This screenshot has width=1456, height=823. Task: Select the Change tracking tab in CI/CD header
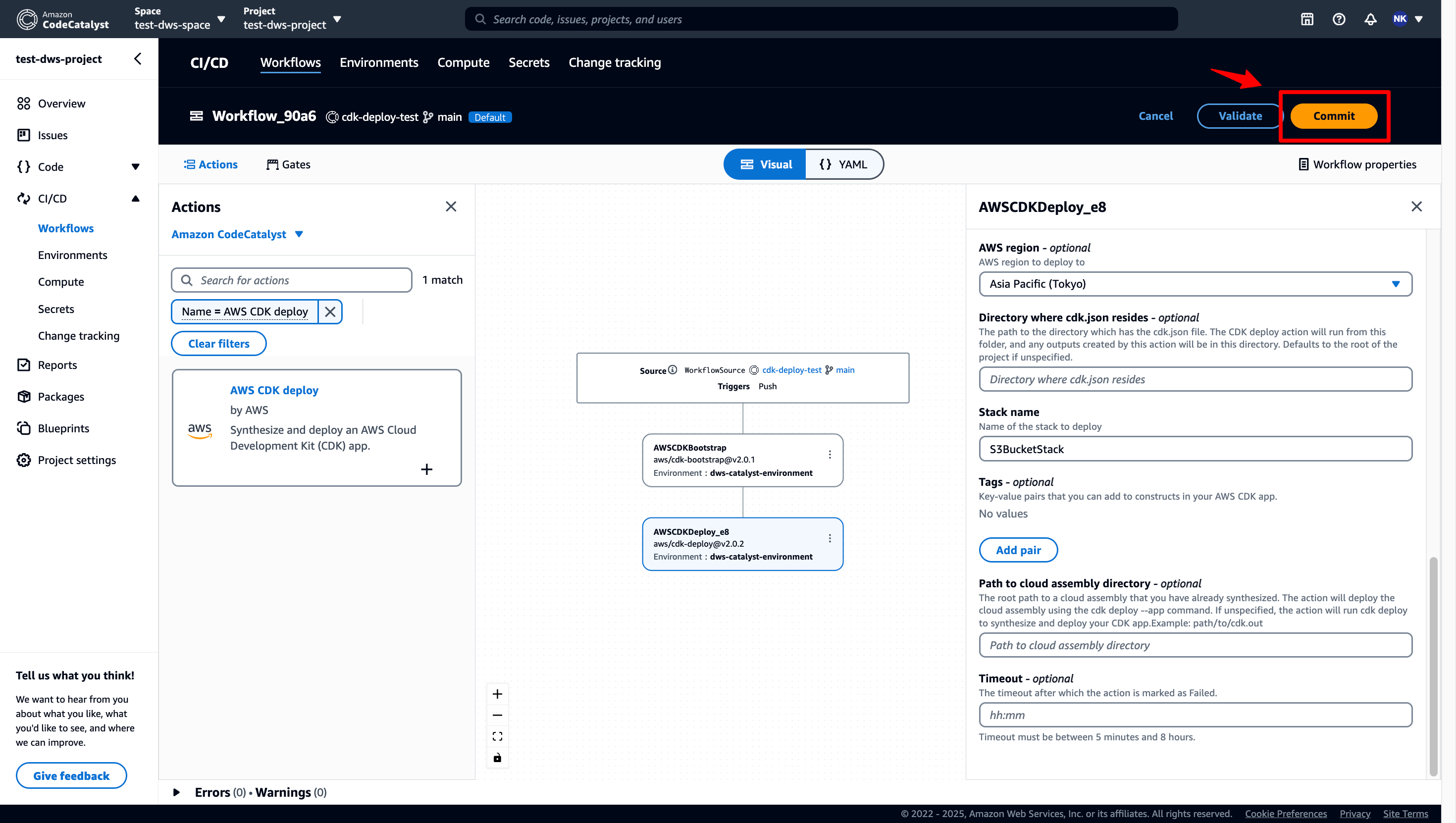click(615, 62)
